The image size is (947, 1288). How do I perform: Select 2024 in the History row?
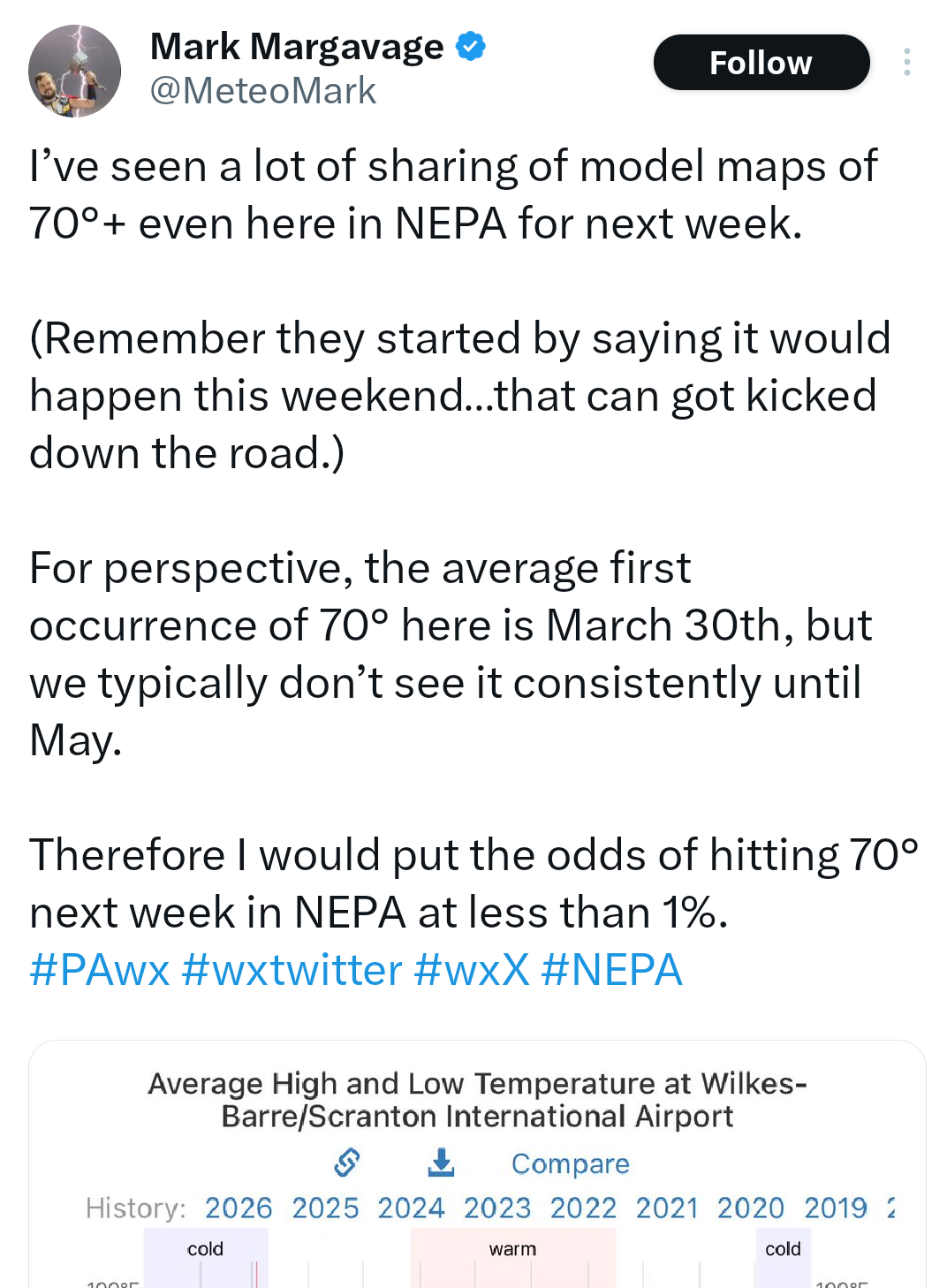pos(411,1208)
